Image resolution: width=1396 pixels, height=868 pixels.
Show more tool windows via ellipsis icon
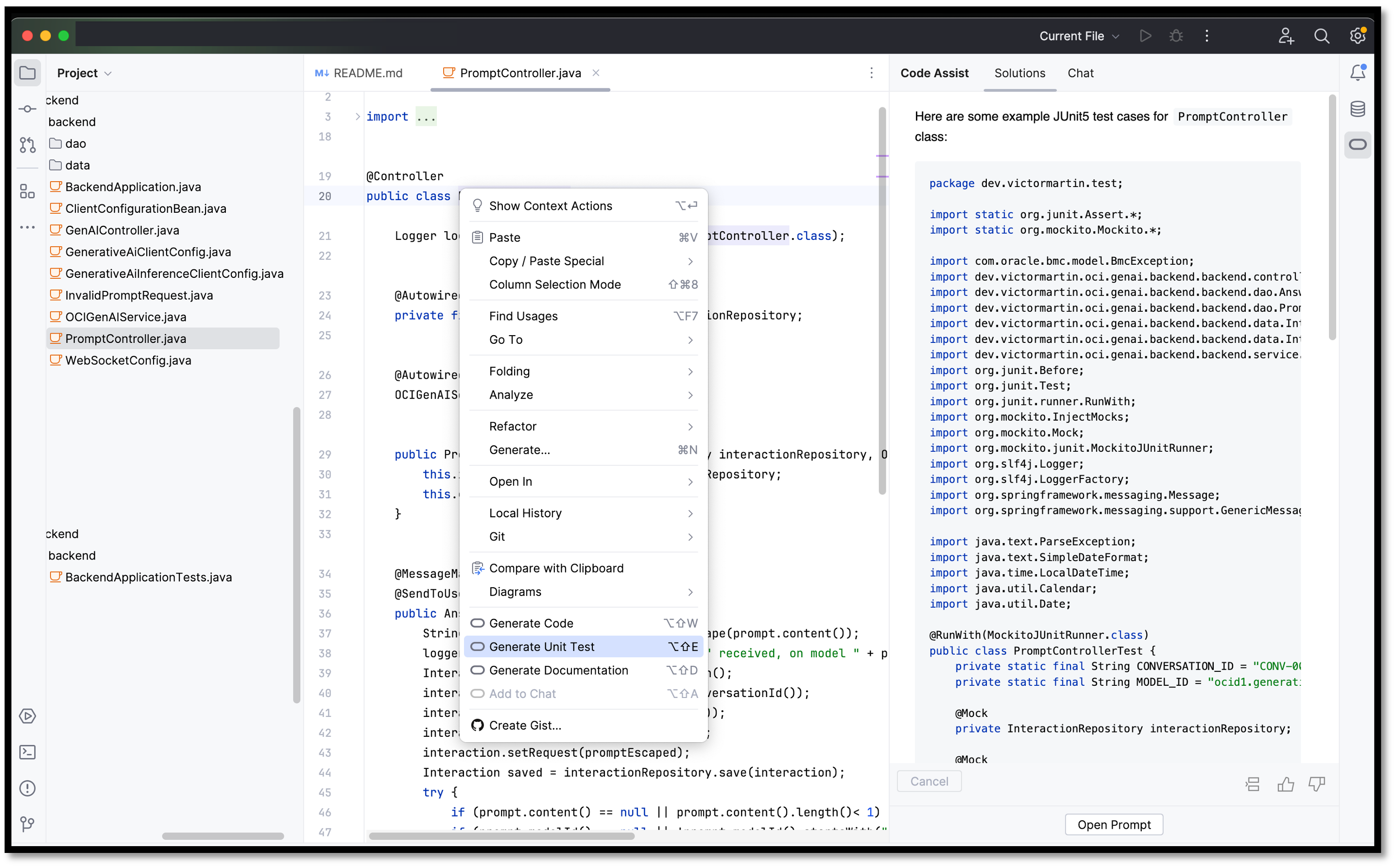tap(27, 227)
